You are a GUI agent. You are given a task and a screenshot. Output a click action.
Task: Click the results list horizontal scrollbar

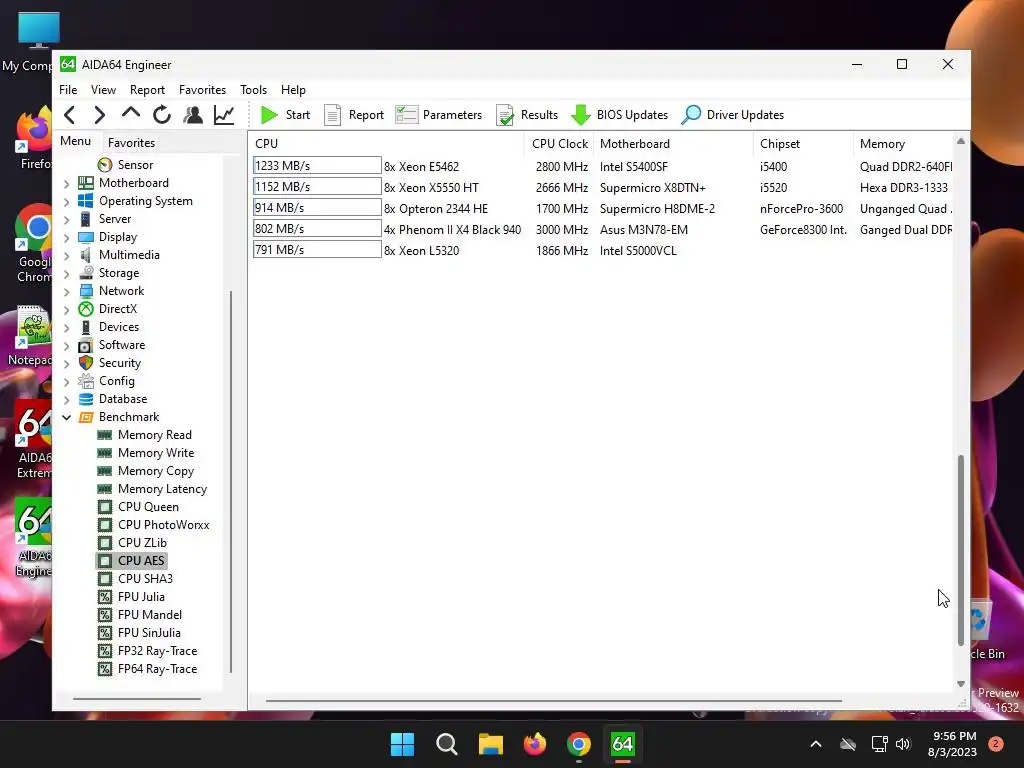click(x=553, y=701)
